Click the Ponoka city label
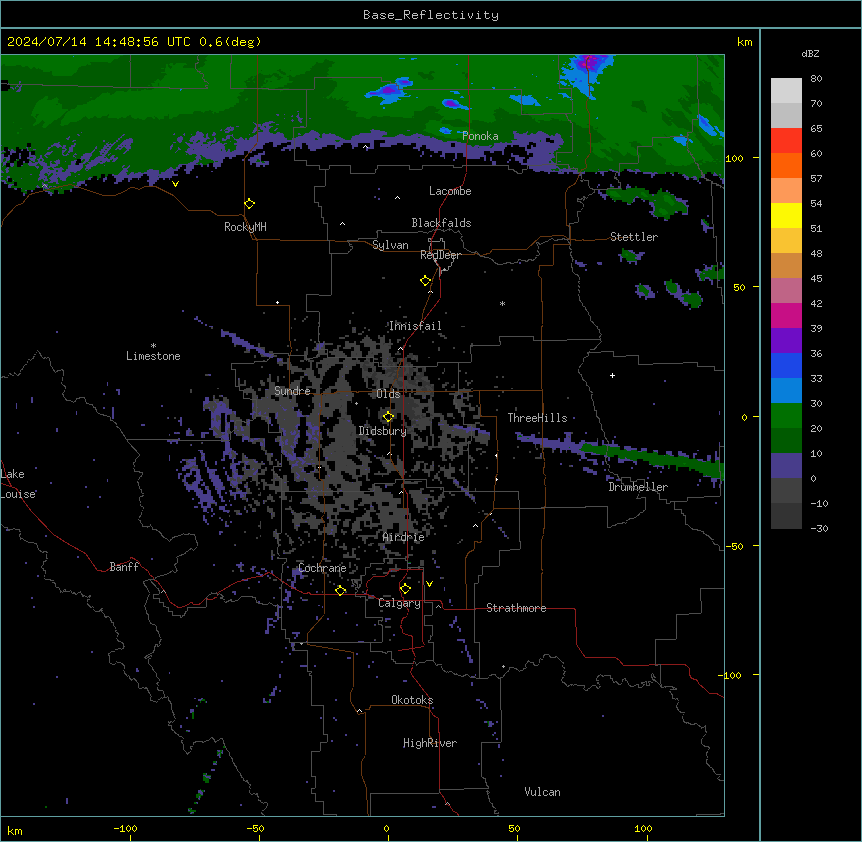This screenshot has width=862, height=842. click(x=480, y=136)
